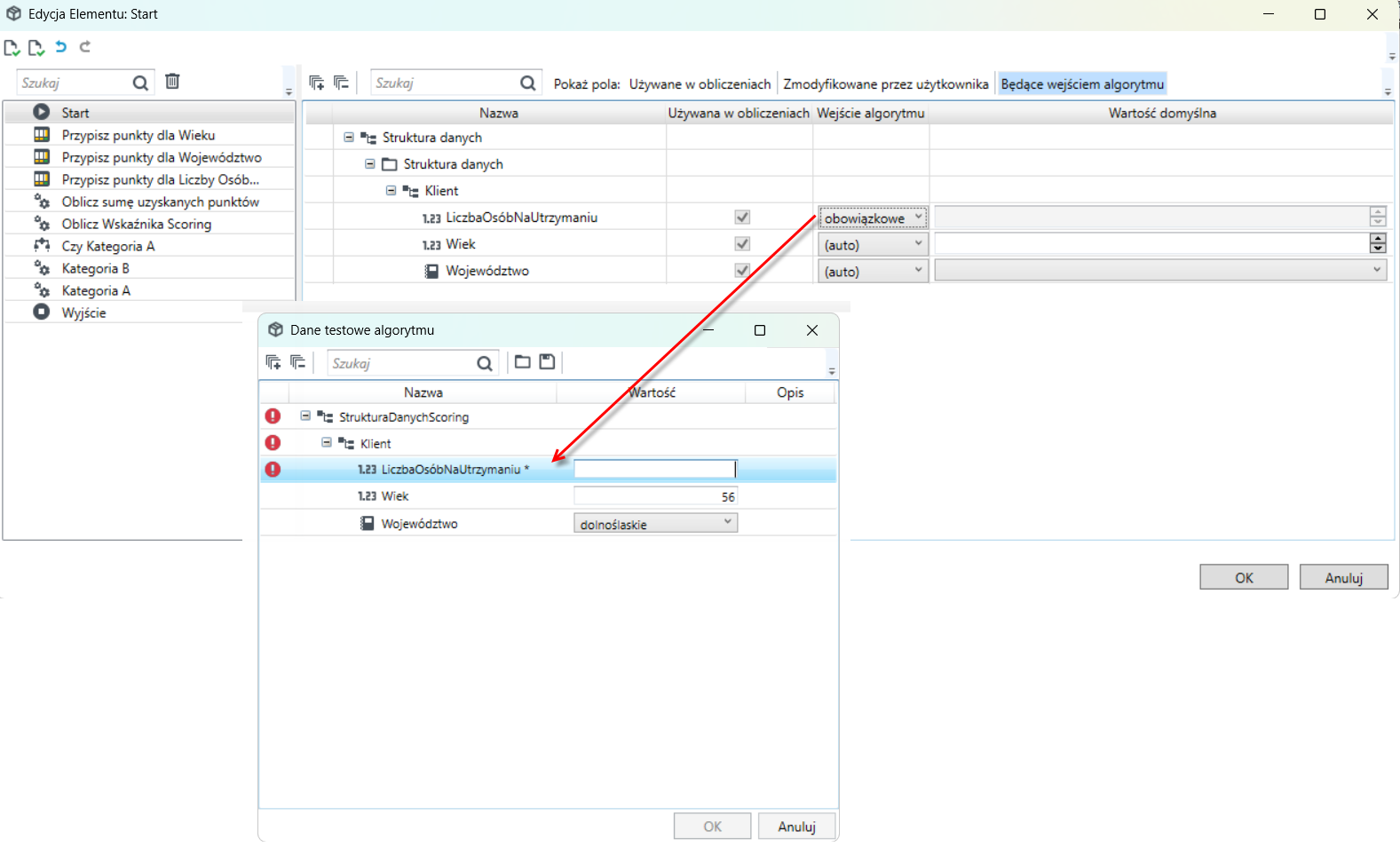Screen dimensions: 1400x847
Task: Open the dolnośląskie dropdown in test data
Action: click(x=655, y=524)
